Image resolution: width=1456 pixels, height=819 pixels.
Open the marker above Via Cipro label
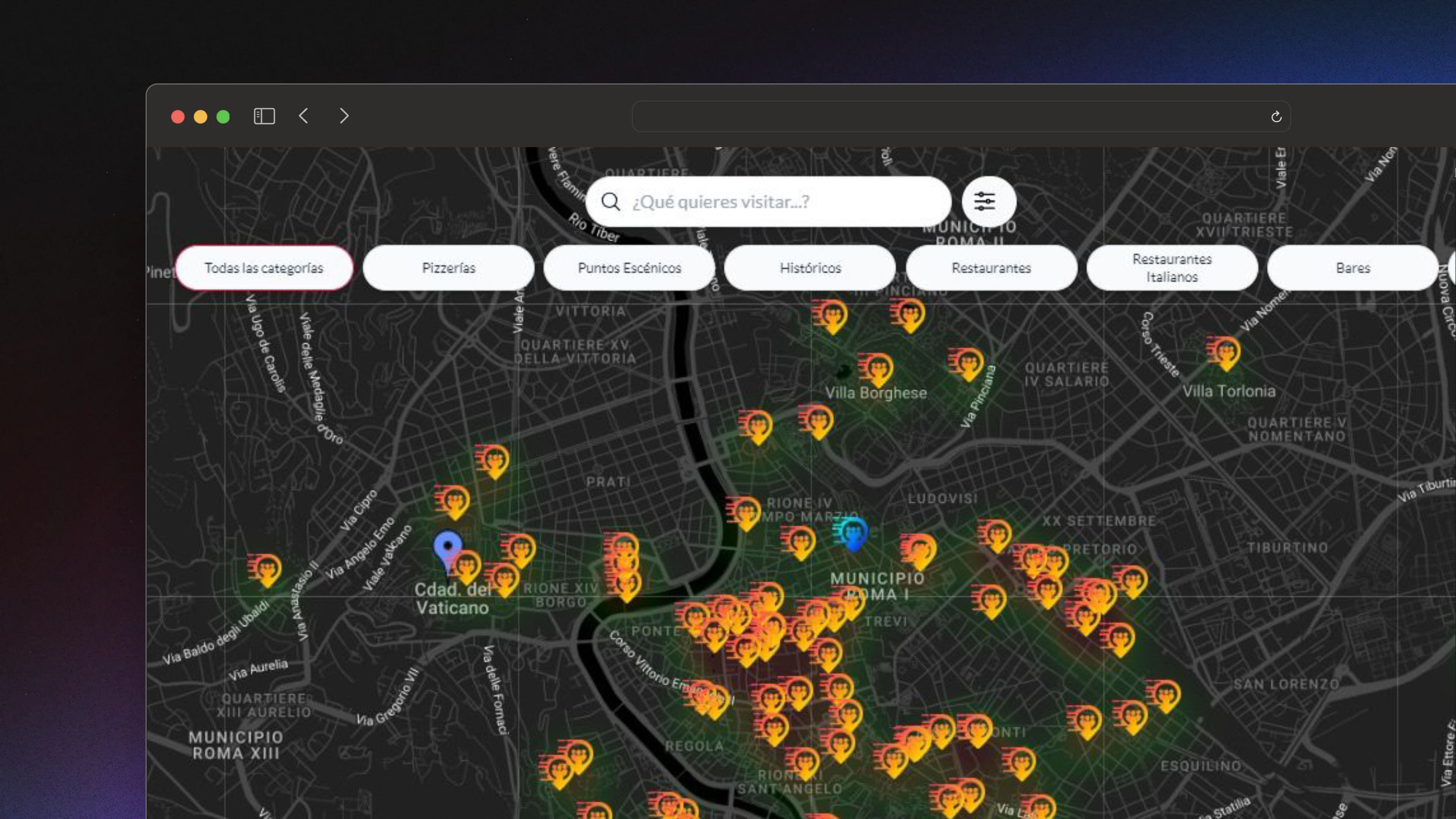(x=453, y=502)
